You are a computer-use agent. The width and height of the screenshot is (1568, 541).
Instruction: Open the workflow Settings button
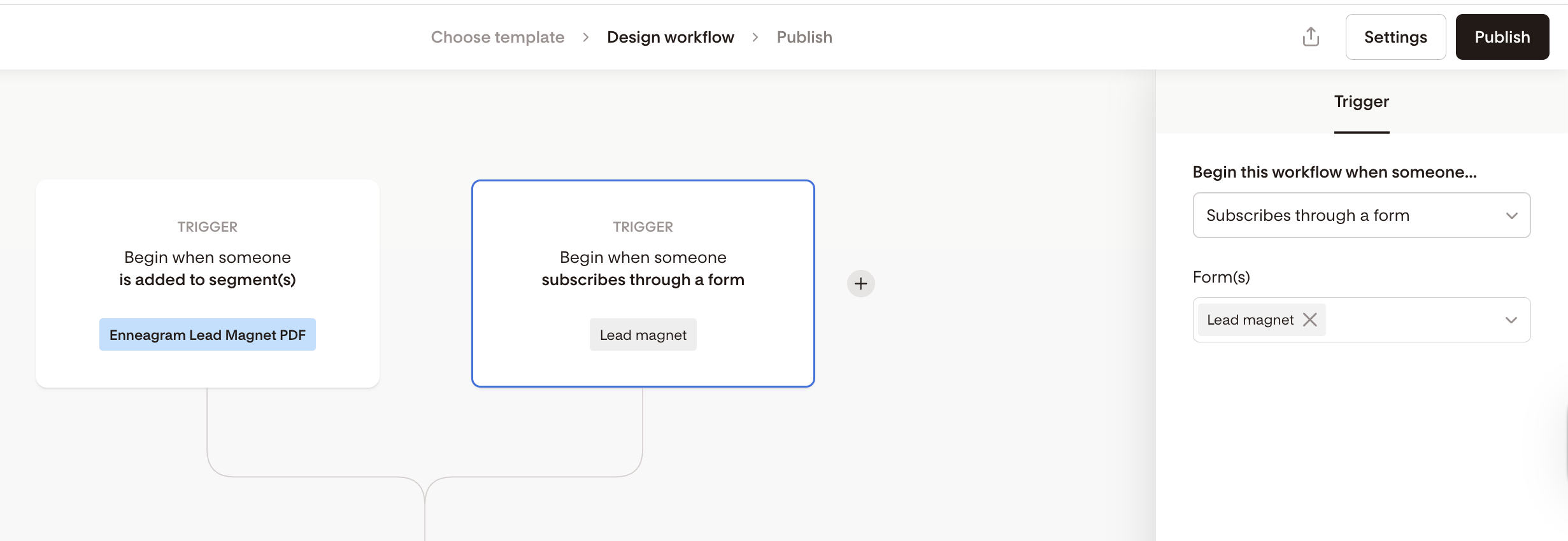pos(1395,38)
